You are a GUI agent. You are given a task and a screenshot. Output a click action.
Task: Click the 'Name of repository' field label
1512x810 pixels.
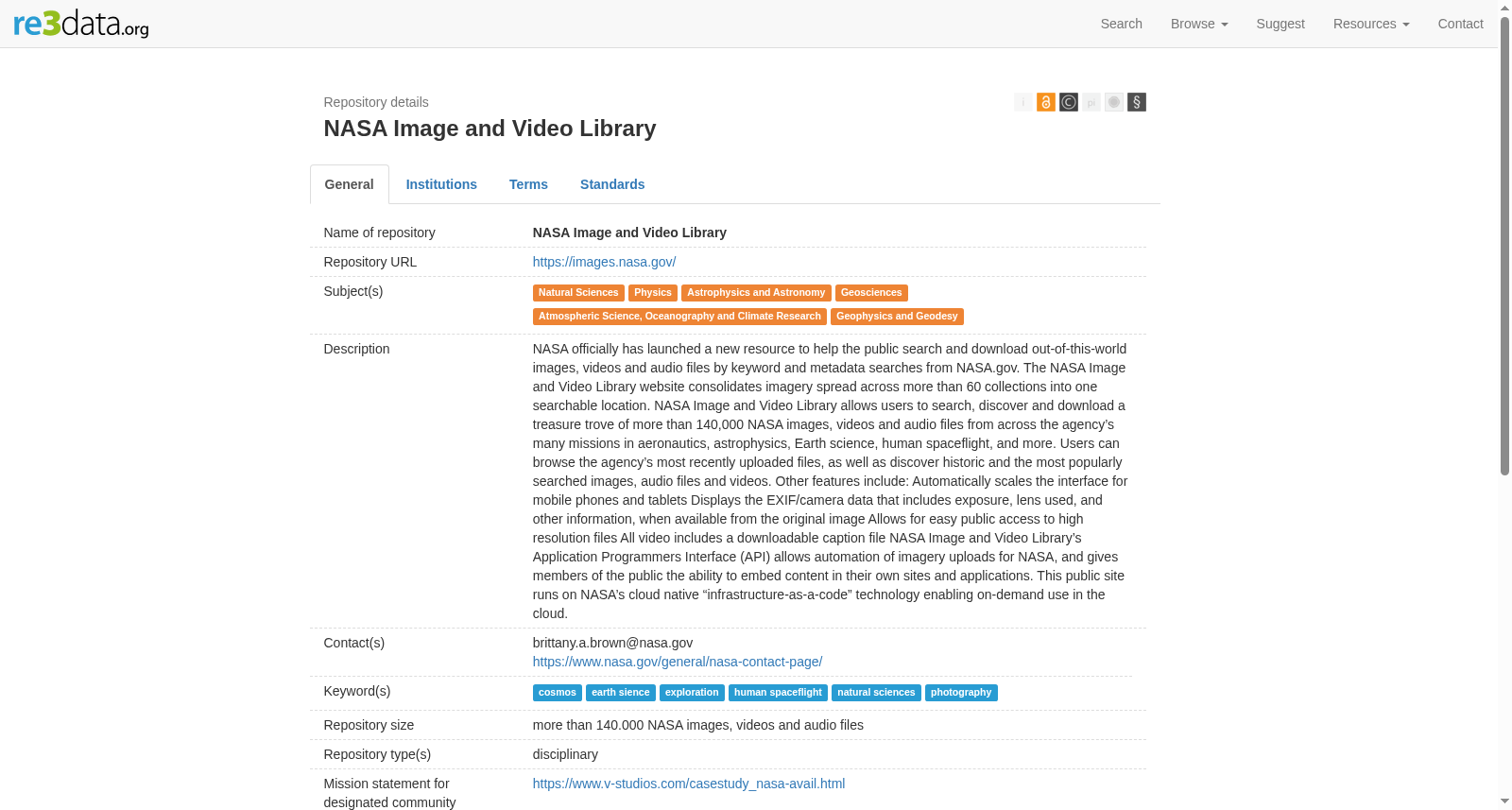tap(380, 233)
